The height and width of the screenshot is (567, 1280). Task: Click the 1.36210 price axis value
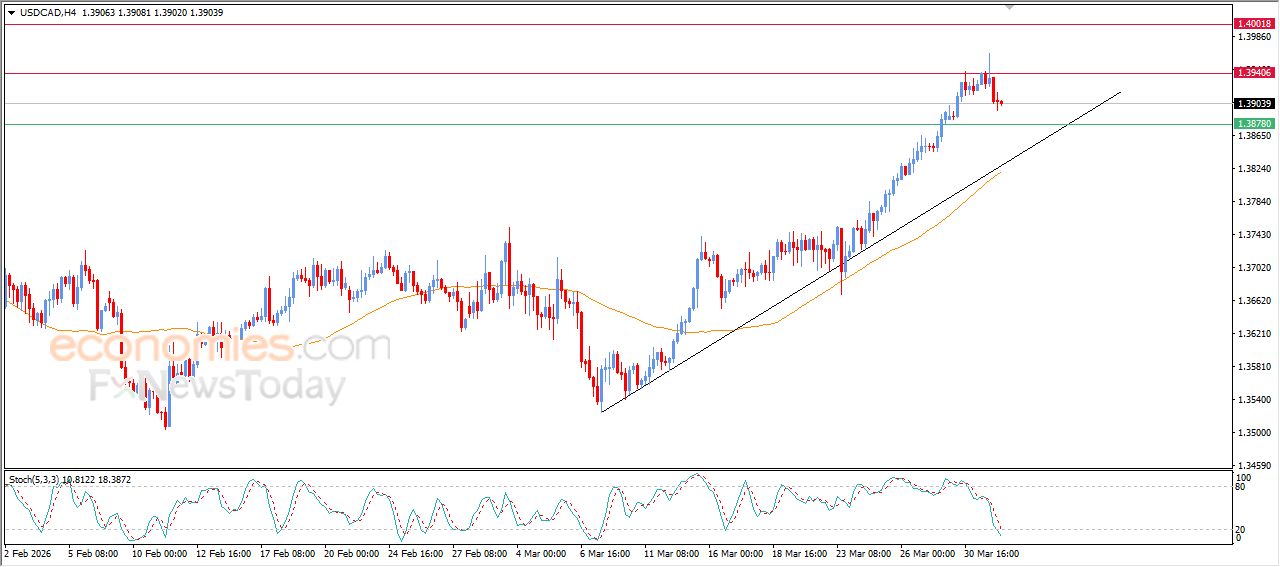tap(1253, 334)
